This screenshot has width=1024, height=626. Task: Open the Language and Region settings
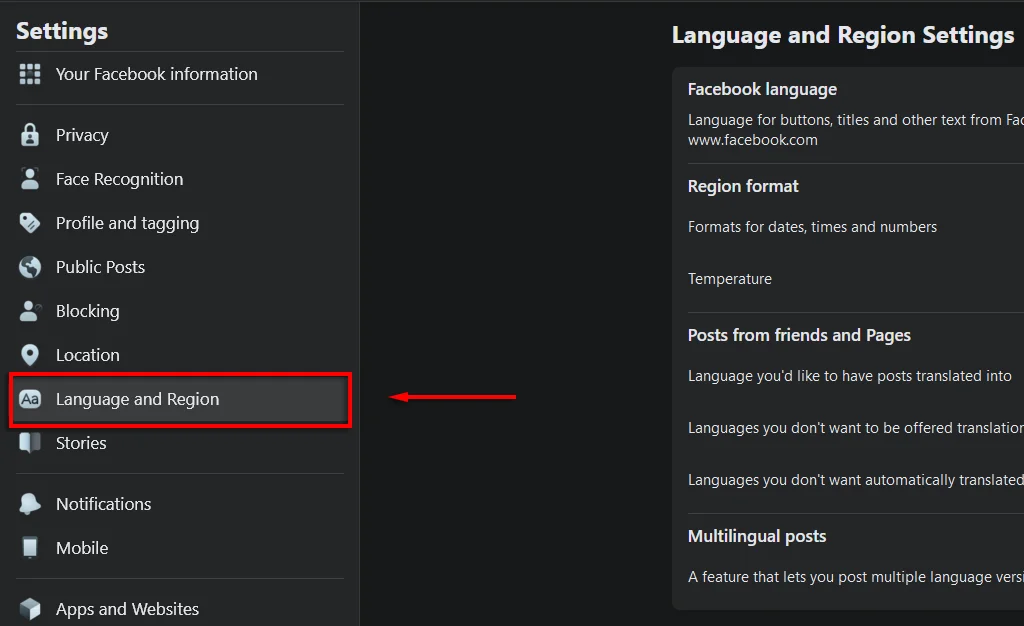[x=137, y=399]
